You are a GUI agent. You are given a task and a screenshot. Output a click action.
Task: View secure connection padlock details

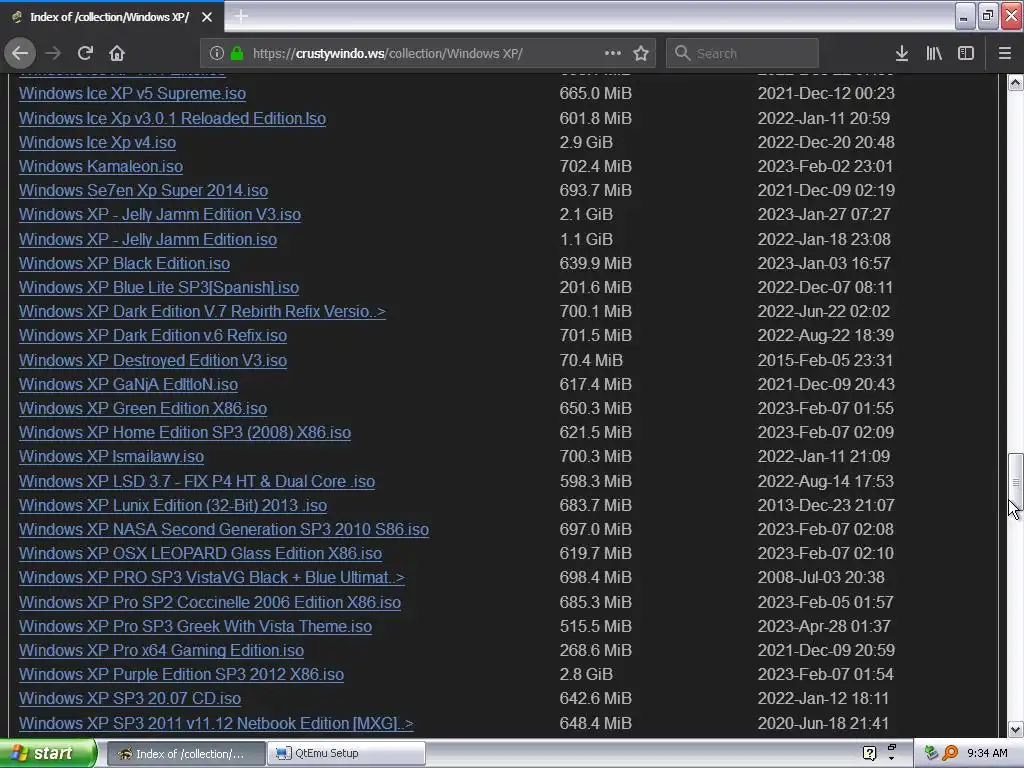237,53
